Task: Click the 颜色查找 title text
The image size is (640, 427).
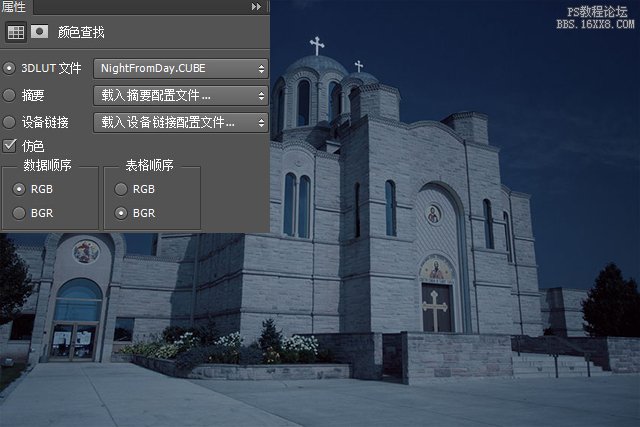Action: click(81, 32)
